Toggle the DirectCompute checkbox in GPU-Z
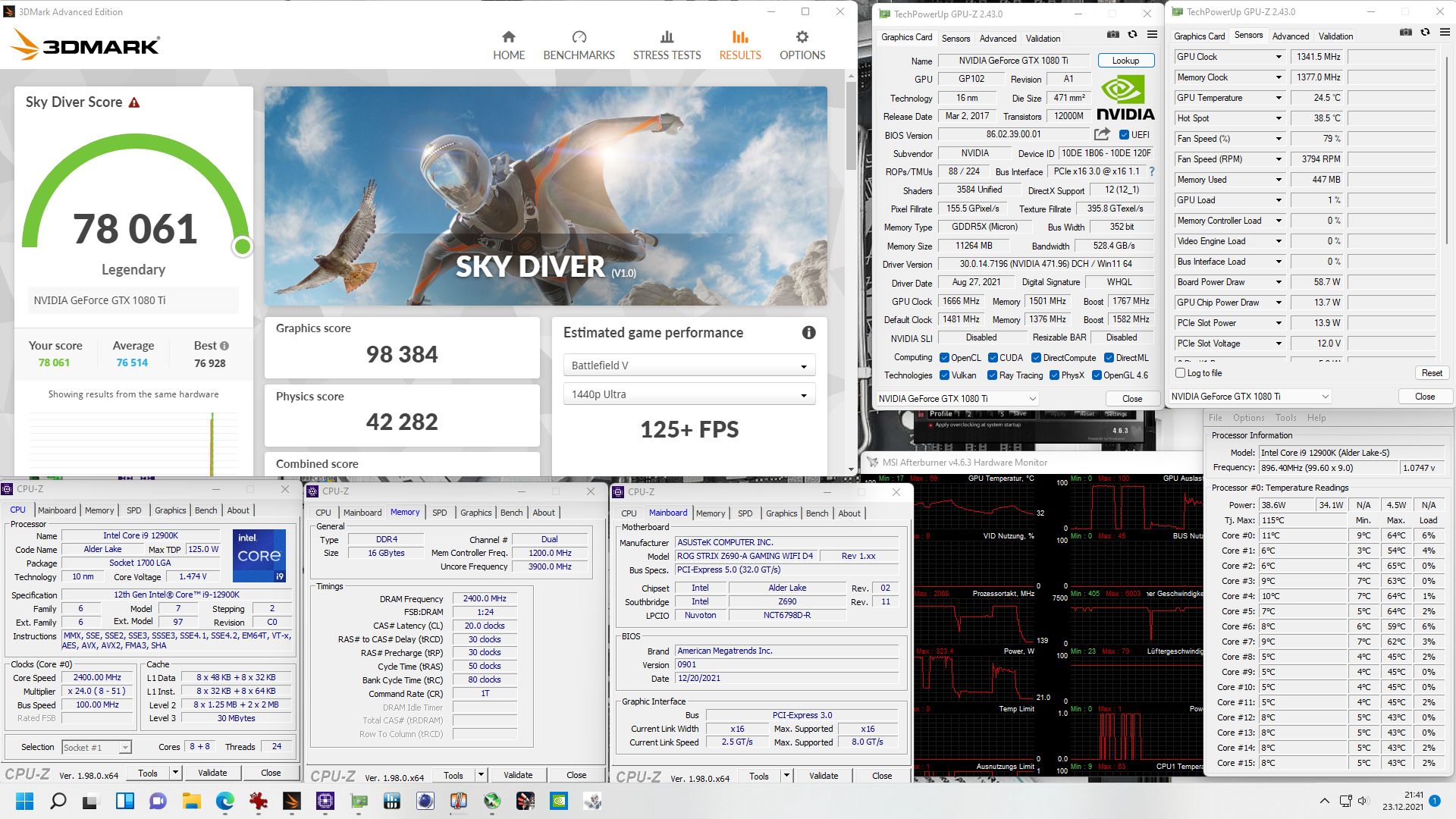Image resolution: width=1456 pixels, height=819 pixels. tap(1036, 358)
